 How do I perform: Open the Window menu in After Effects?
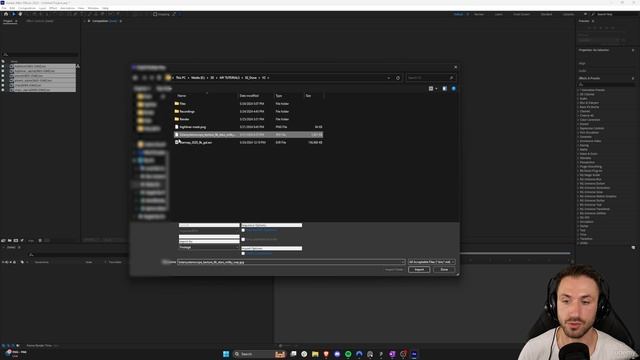coord(93,8)
